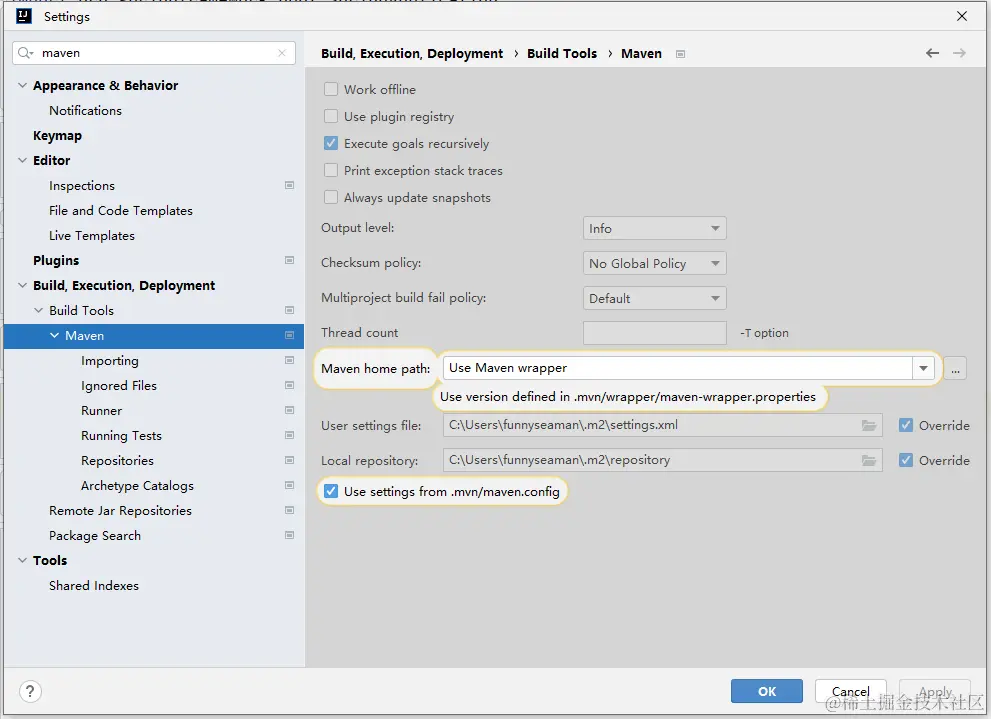Open the Repositories settings page
This screenshot has height=719, width=991.
[x=117, y=460]
